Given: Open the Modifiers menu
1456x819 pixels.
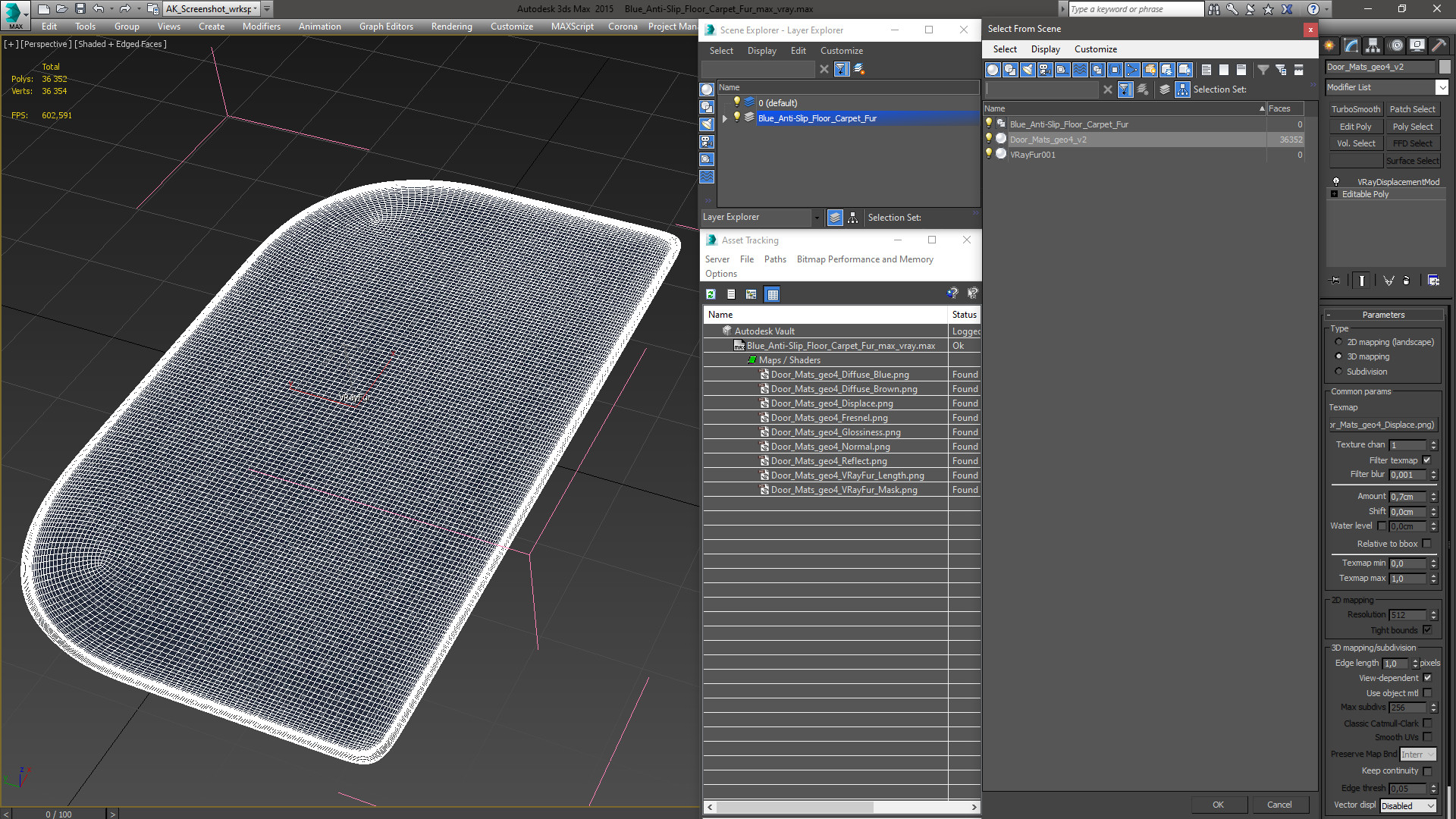Looking at the screenshot, I should coord(261,27).
